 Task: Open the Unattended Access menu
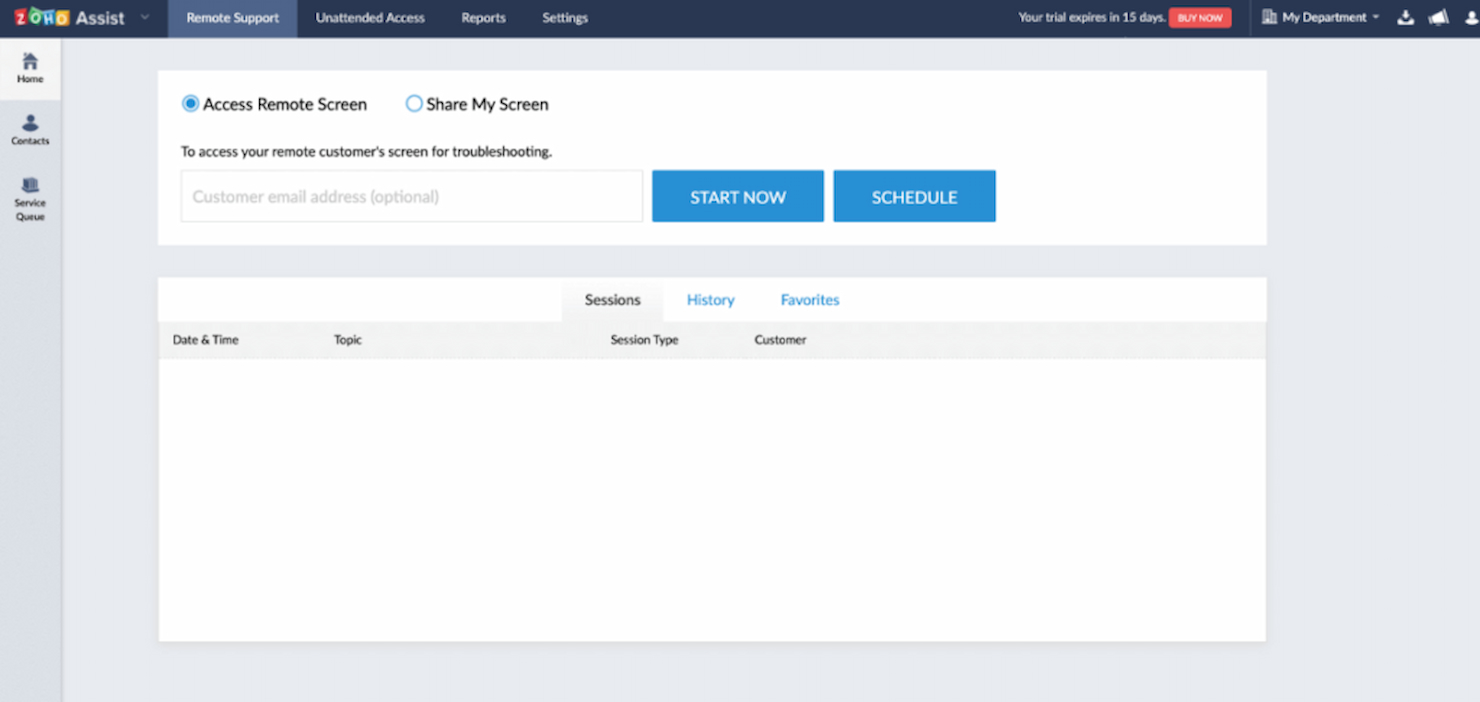tap(370, 17)
